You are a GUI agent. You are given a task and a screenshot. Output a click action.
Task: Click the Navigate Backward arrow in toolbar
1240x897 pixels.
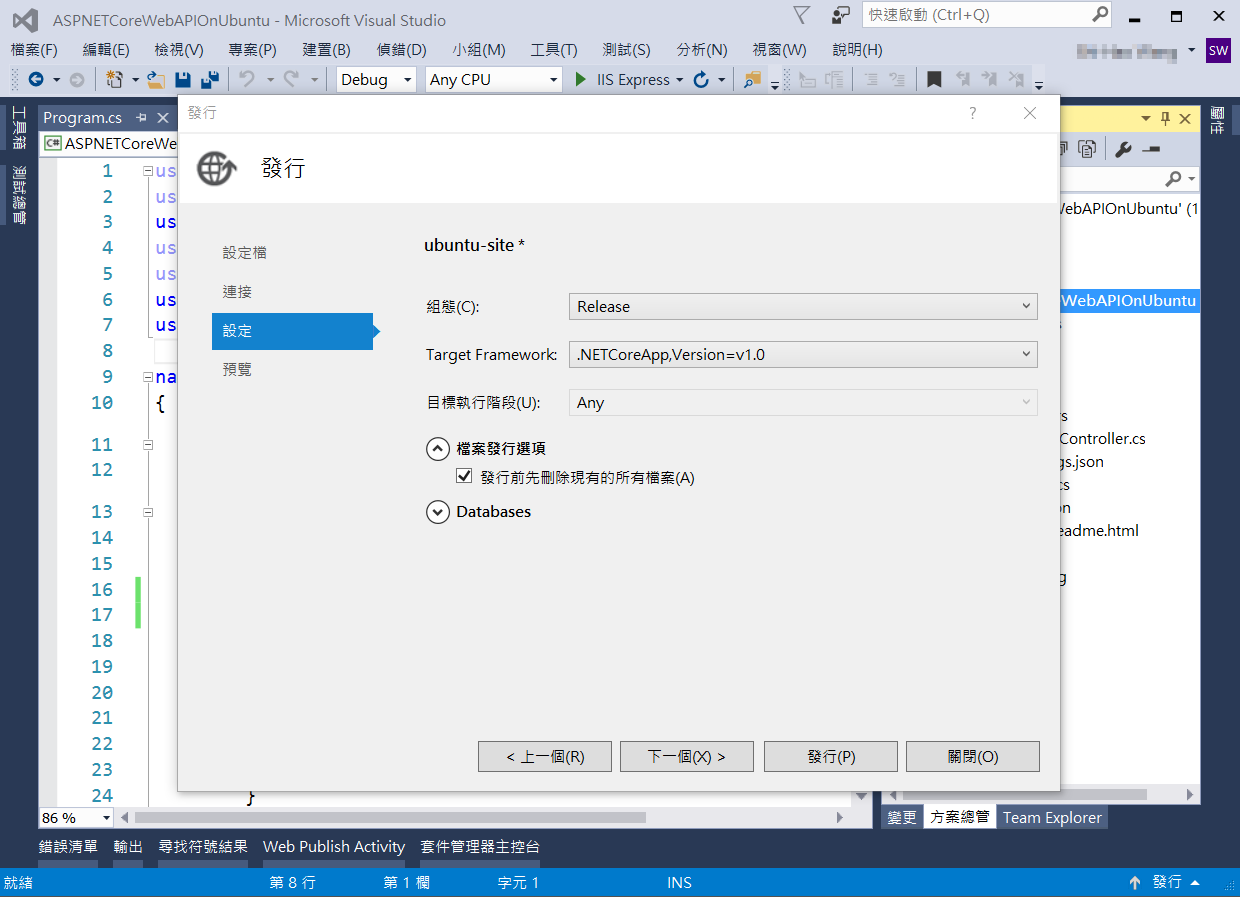36,79
